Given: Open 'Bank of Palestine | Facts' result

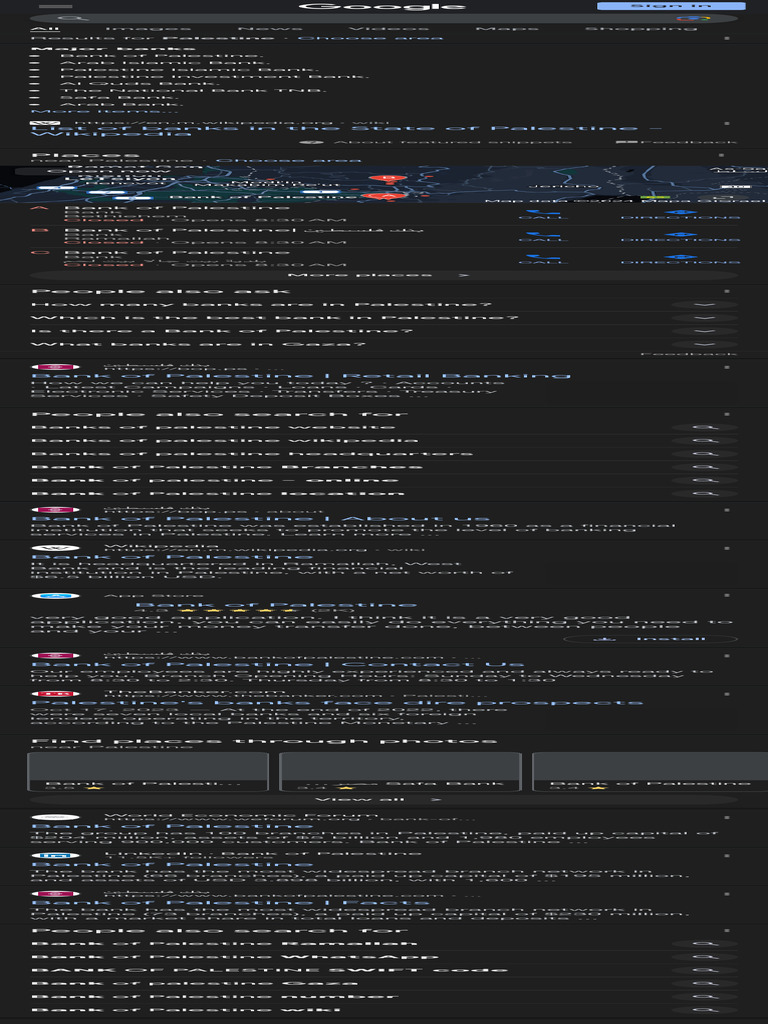Looking at the screenshot, I should tap(231, 903).
